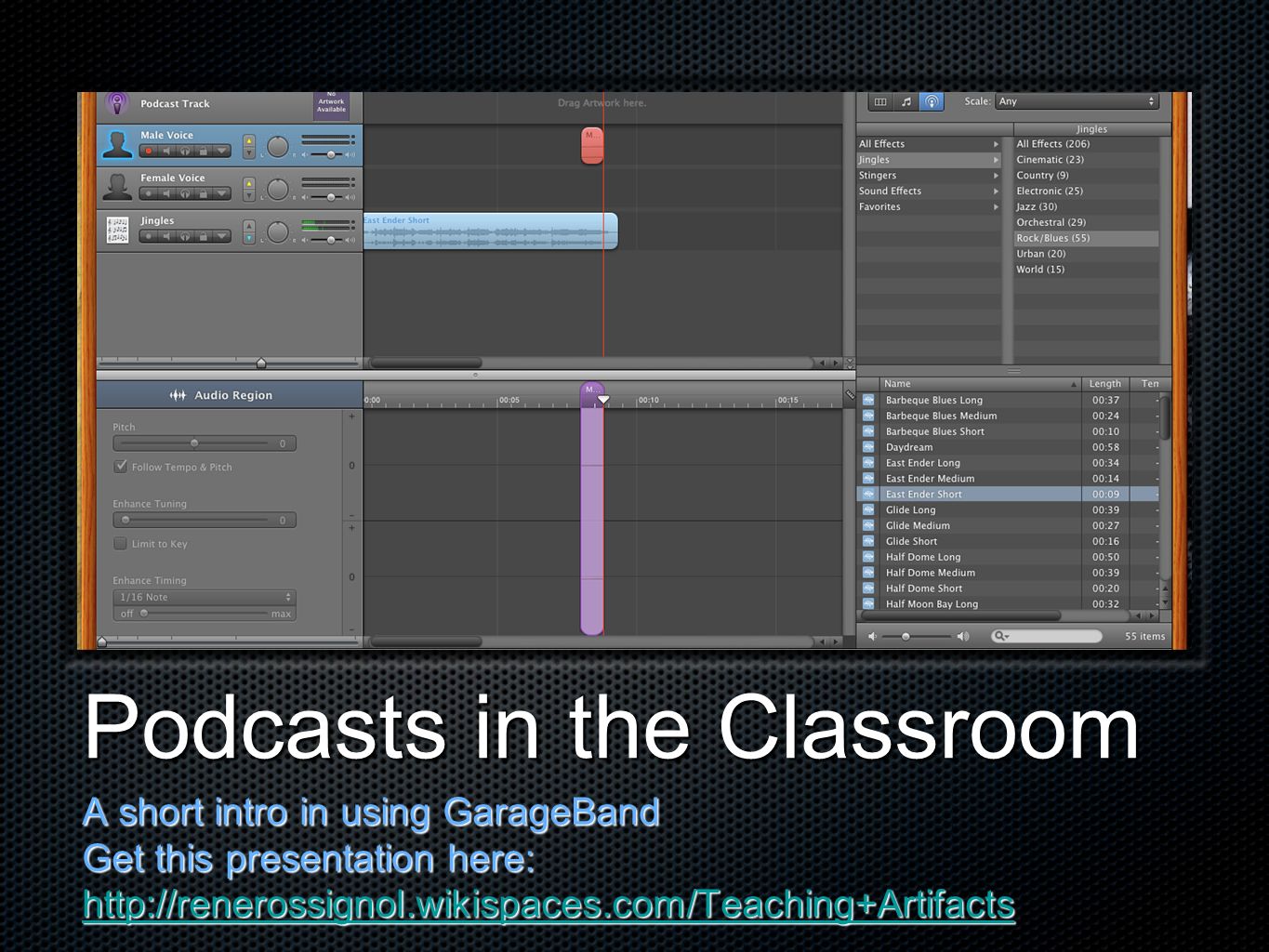The width and height of the screenshot is (1269, 952).
Task: Open the Enhance Timing 1/16 Note dropdown
Action: [205, 598]
